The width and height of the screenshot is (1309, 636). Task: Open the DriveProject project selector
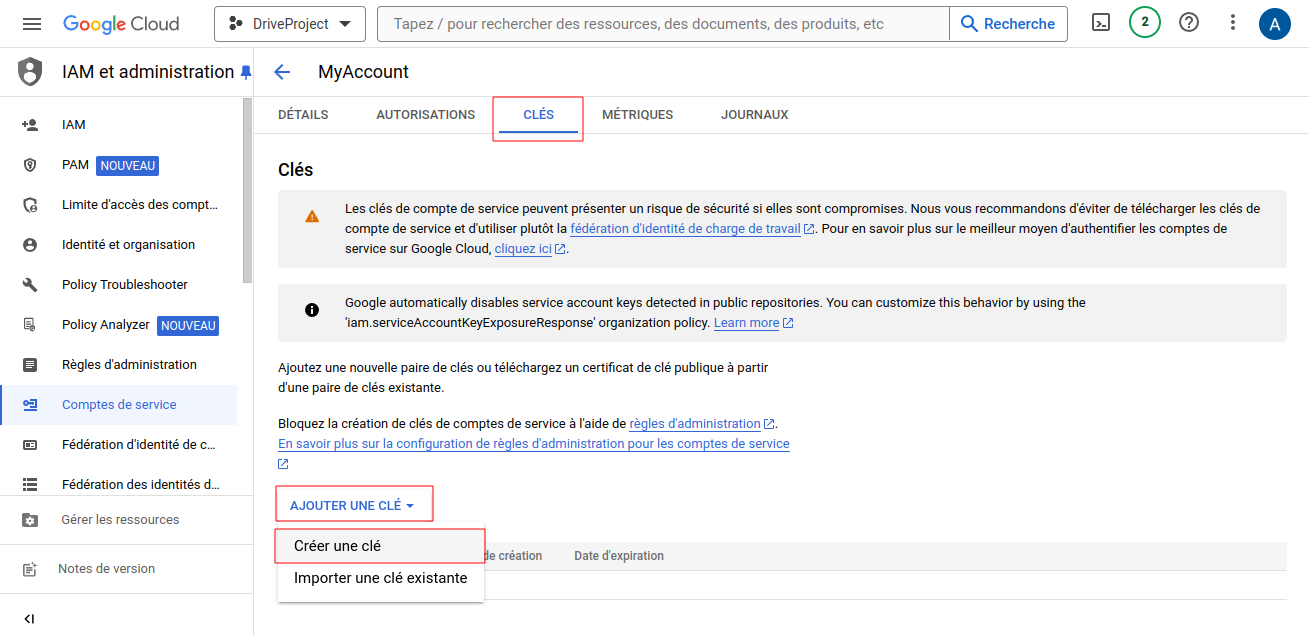tap(290, 24)
